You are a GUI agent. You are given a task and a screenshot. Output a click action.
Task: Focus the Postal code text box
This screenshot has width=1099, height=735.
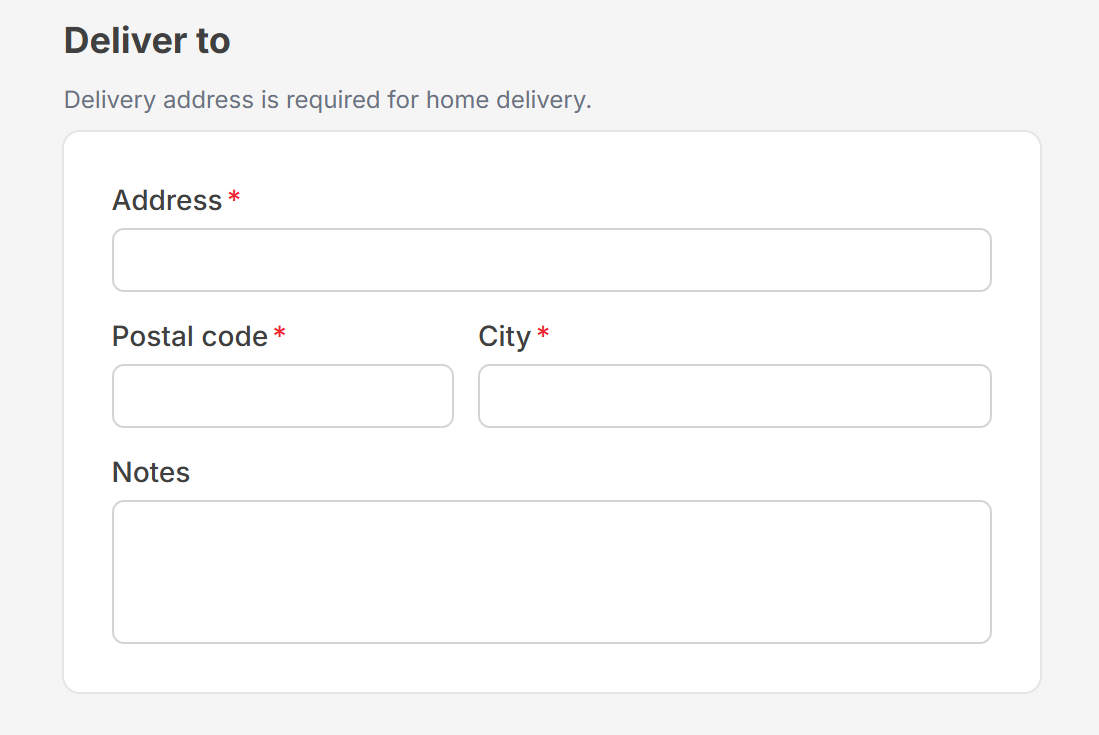coord(282,396)
